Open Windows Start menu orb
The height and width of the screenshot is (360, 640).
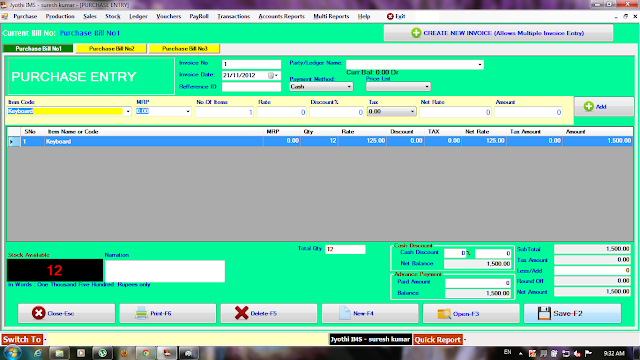(x=12, y=353)
